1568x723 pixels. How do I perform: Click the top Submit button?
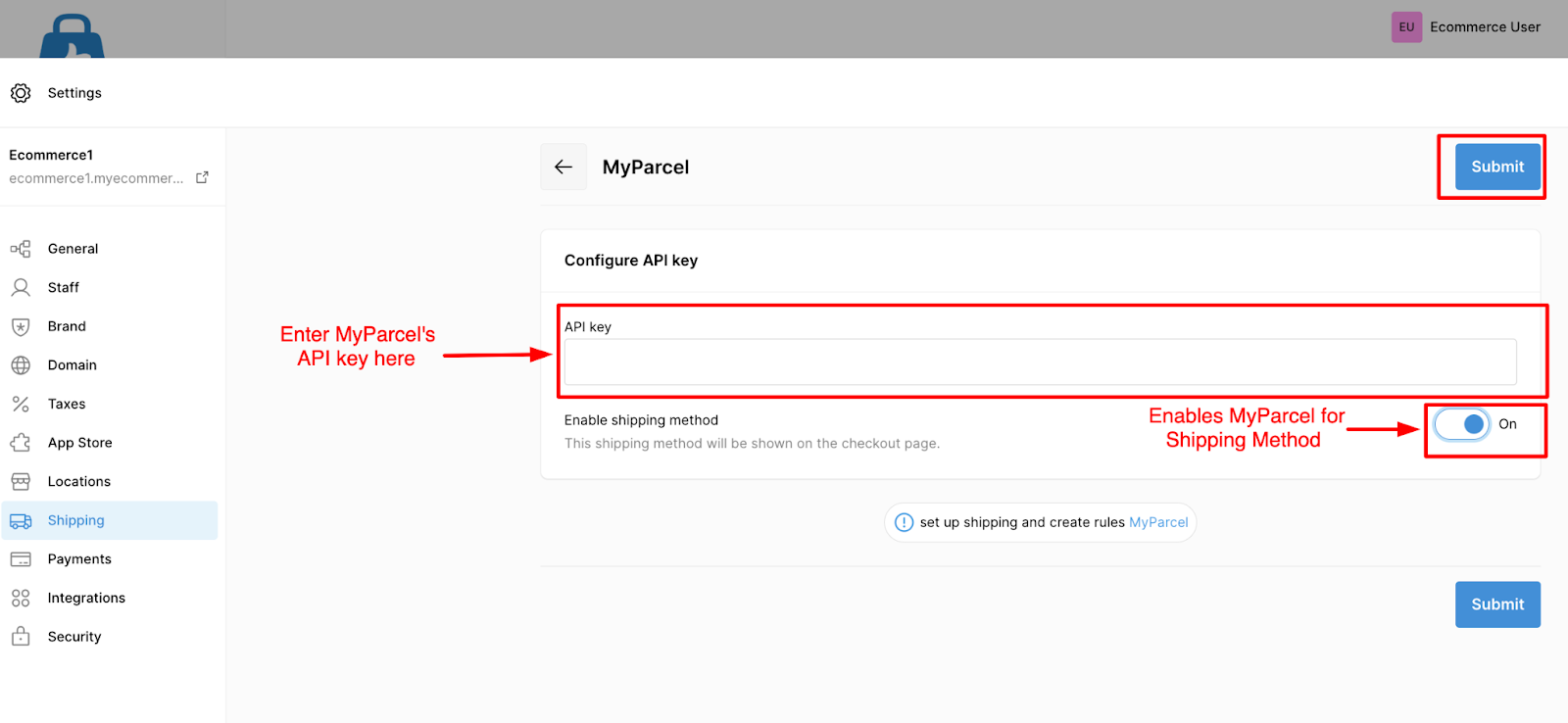pos(1497,167)
